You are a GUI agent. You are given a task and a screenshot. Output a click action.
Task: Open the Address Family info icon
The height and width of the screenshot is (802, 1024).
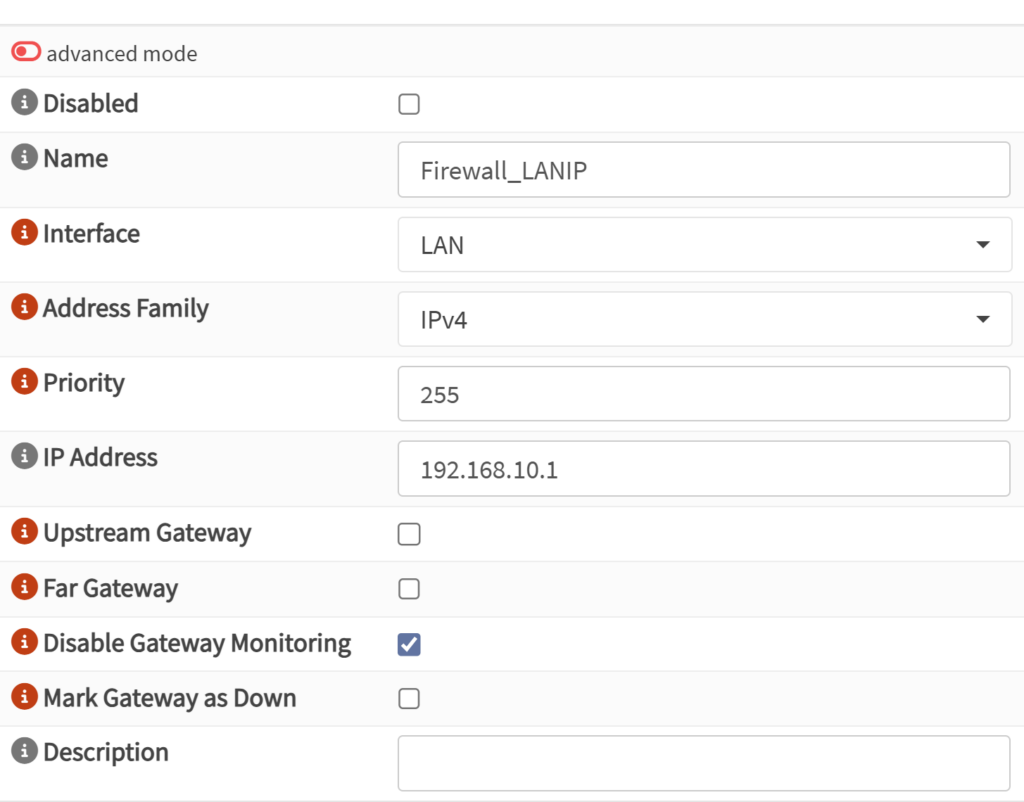pyautogui.click(x=24, y=308)
